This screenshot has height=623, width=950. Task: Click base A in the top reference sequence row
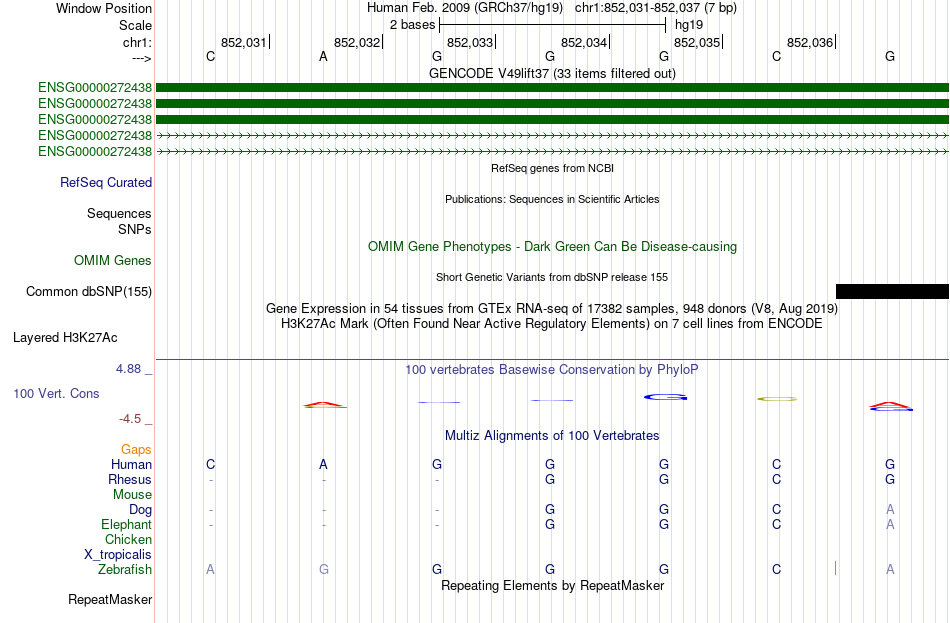pos(324,56)
